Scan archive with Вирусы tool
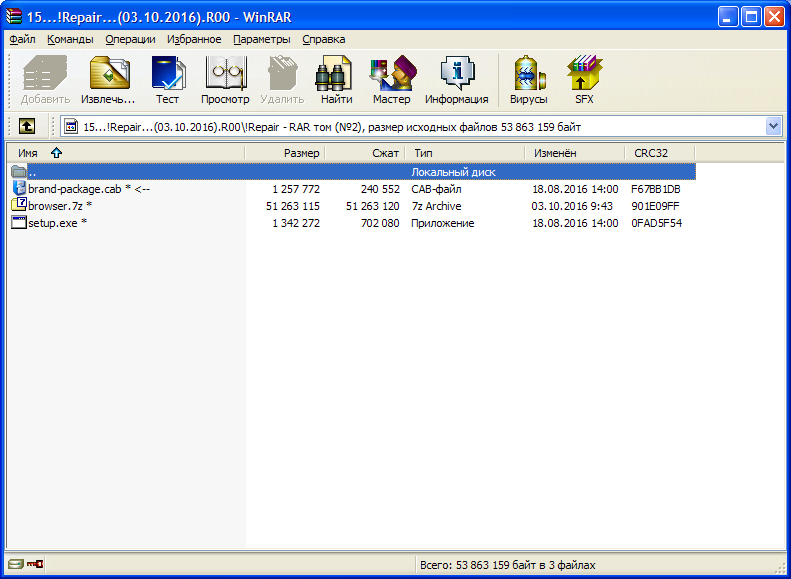 pos(529,81)
